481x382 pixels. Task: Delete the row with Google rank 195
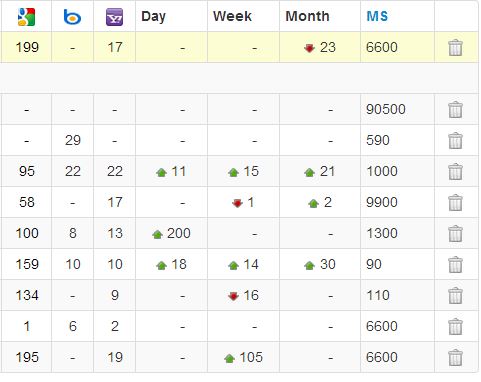455,357
